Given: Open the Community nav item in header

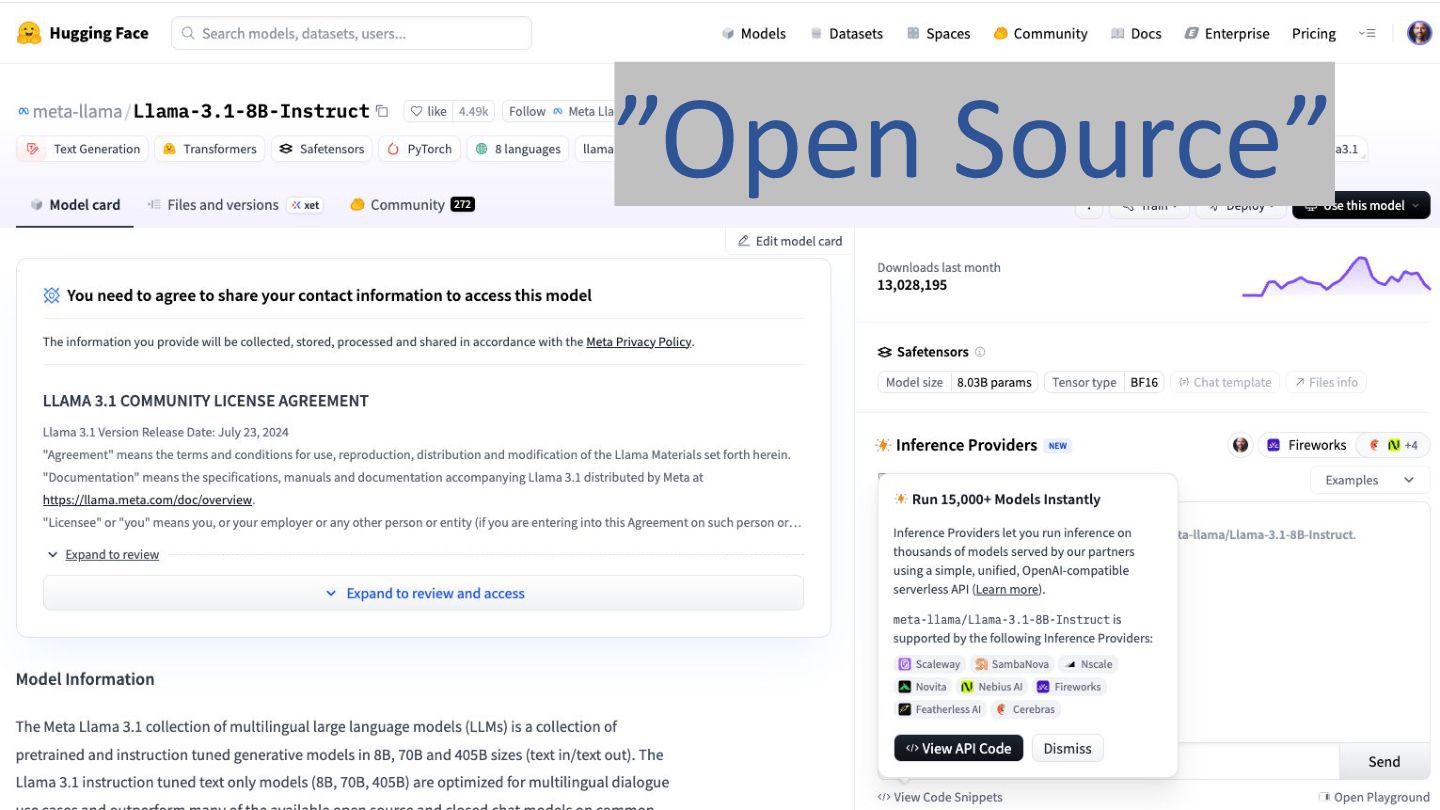Looking at the screenshot, I should (x=1040, y=33).
